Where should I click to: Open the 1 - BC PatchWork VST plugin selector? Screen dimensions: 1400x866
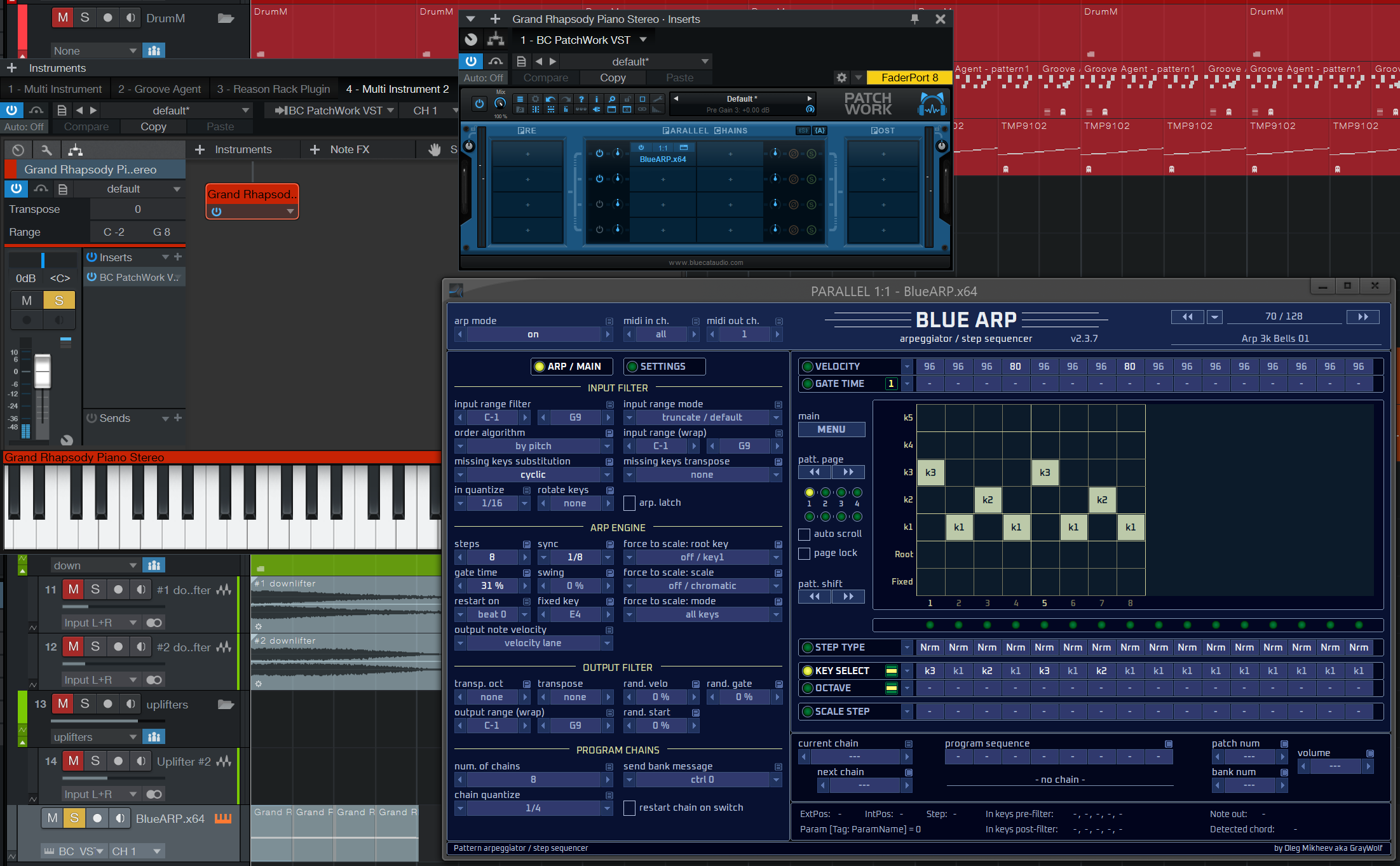[583, 40]
